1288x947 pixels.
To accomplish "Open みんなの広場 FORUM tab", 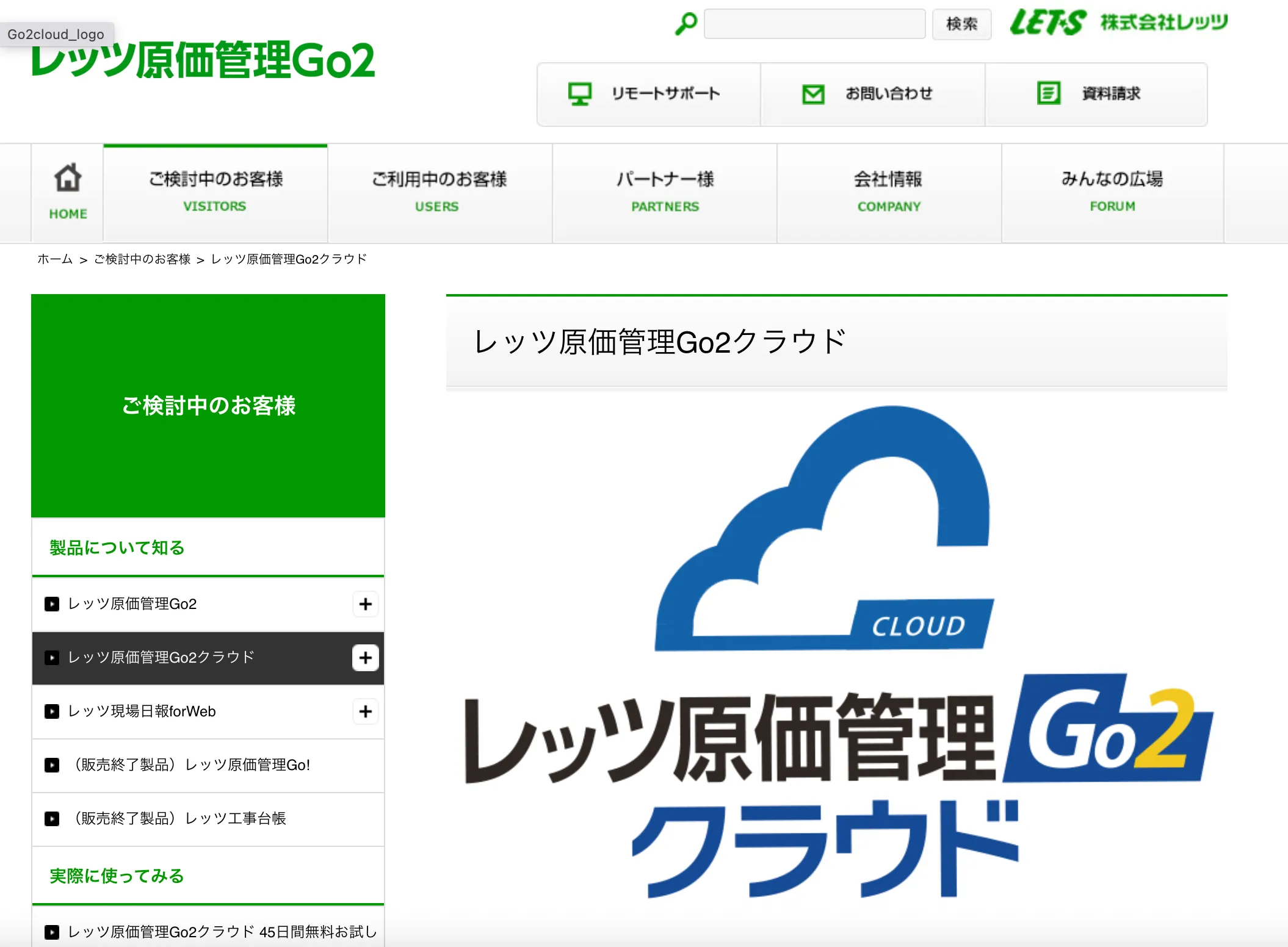I will point(1112,192).
